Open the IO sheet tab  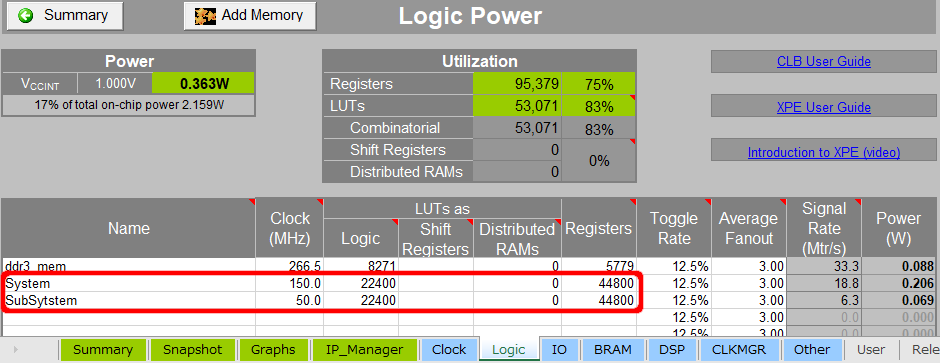[x=559, y=350]
